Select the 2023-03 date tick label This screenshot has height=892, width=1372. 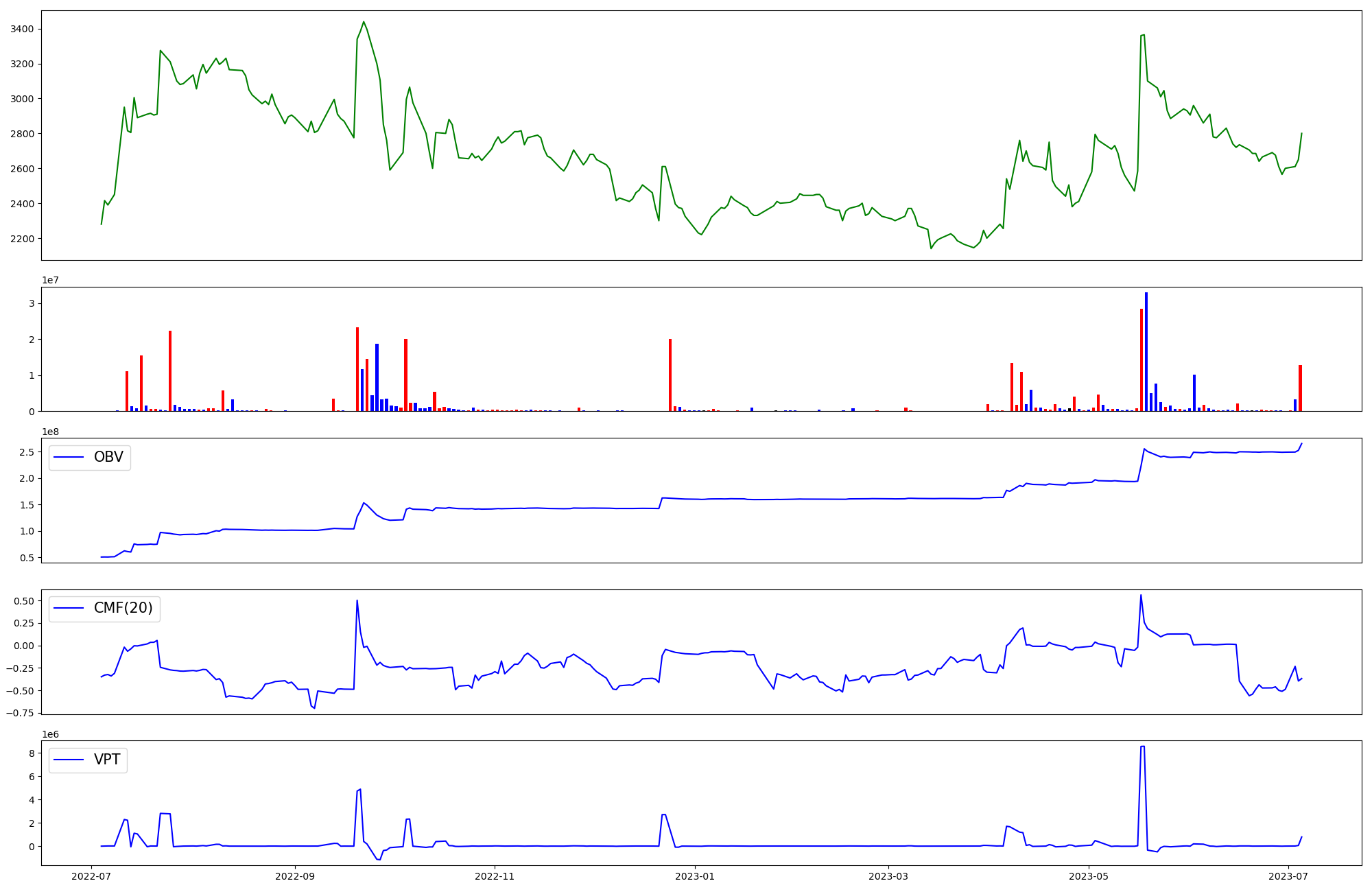click(x=888, y=876)
